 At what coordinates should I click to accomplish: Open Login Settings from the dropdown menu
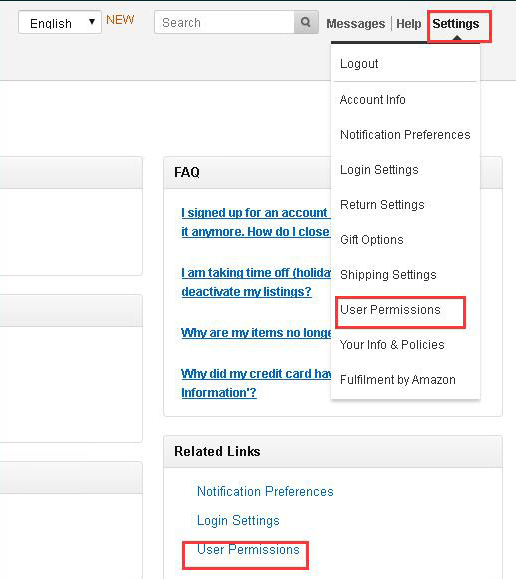click(379, 170)
